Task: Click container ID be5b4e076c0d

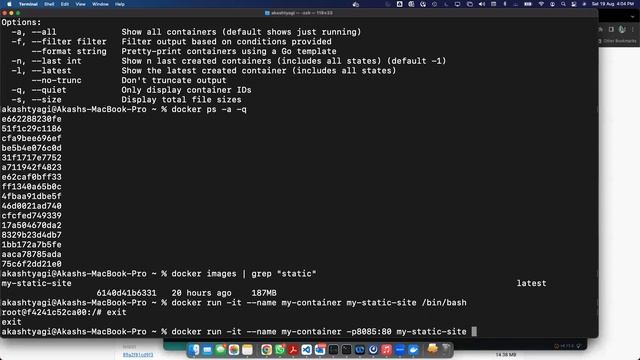Action: pyautogui.click(x=31, y=148)
